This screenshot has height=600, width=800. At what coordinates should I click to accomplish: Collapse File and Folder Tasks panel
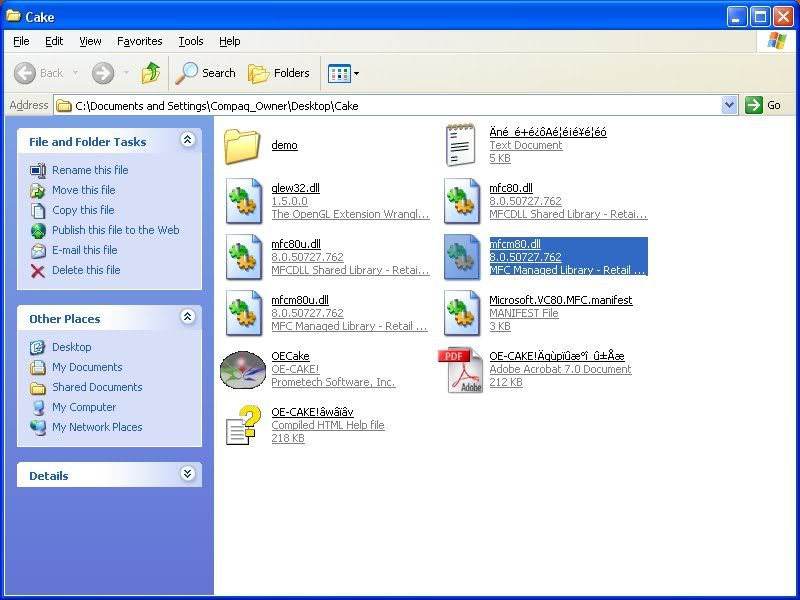(187, 139)
